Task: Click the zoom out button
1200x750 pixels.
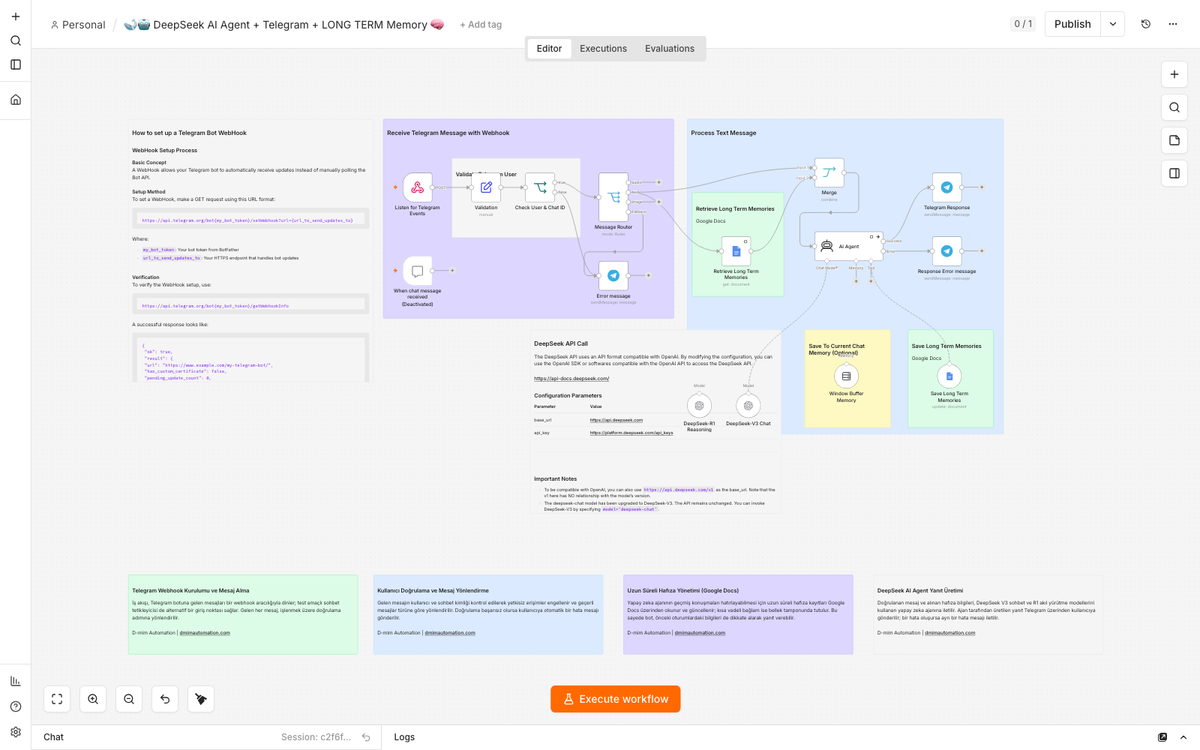Action: [129, 699]
